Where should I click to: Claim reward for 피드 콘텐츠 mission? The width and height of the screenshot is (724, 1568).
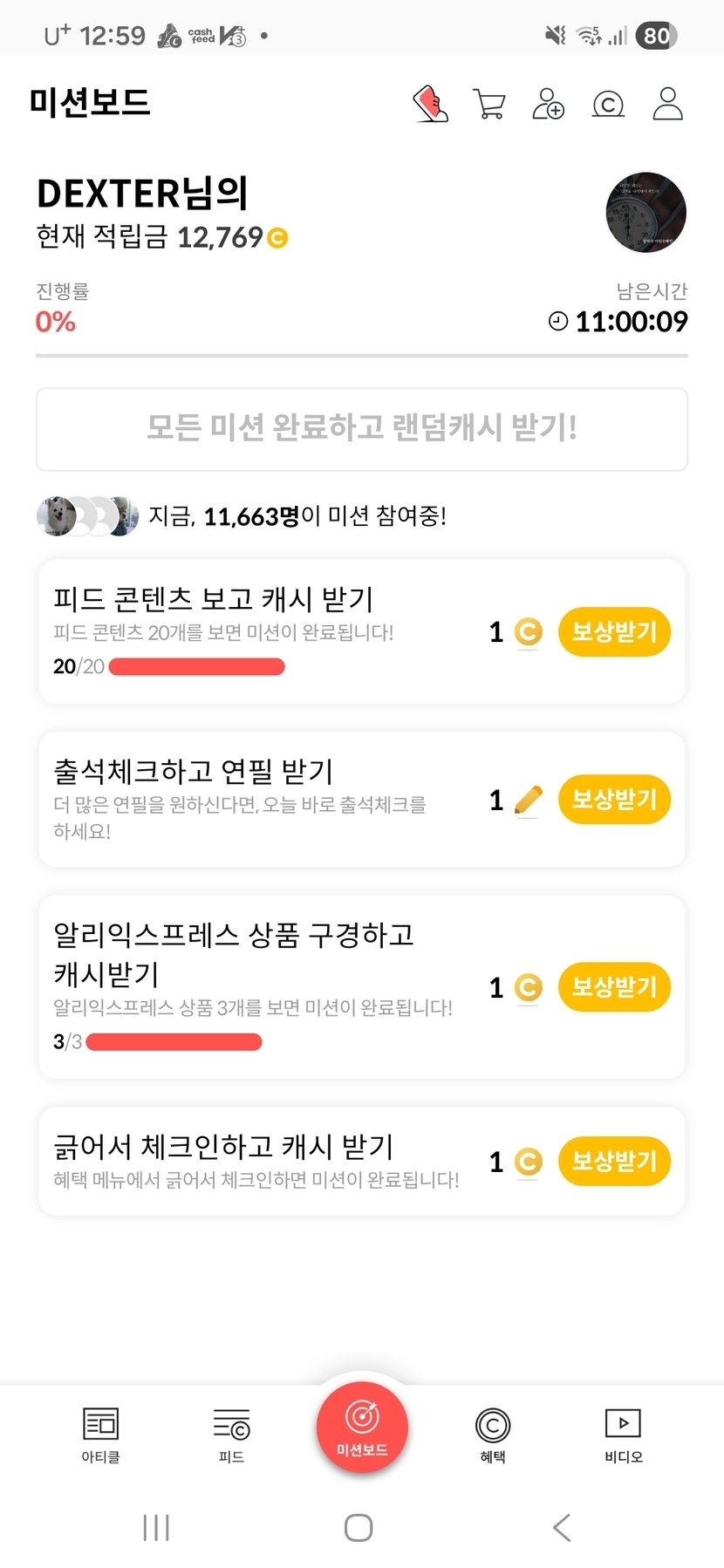614,631
